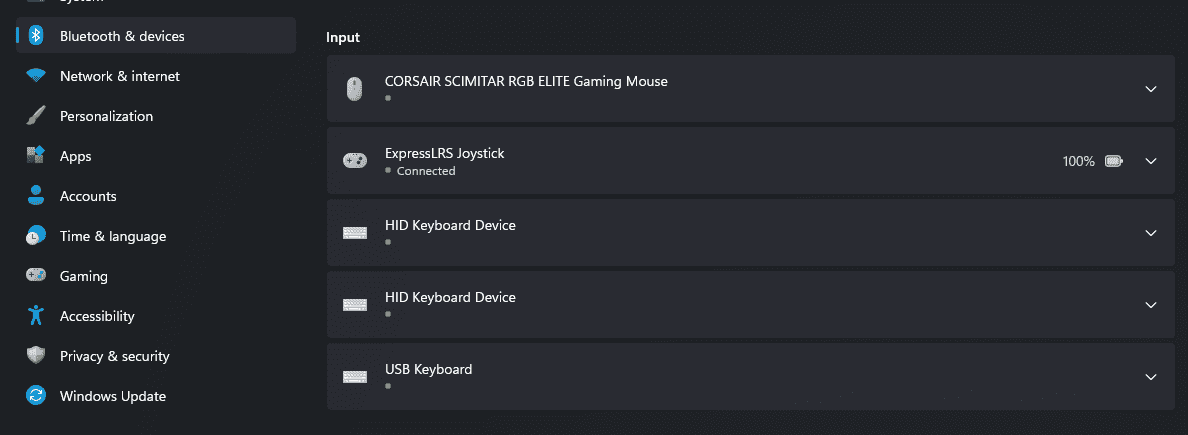Click the 100% battery percentage text
Viewport: 1188px width, 435px height.
pos(1078,161)
